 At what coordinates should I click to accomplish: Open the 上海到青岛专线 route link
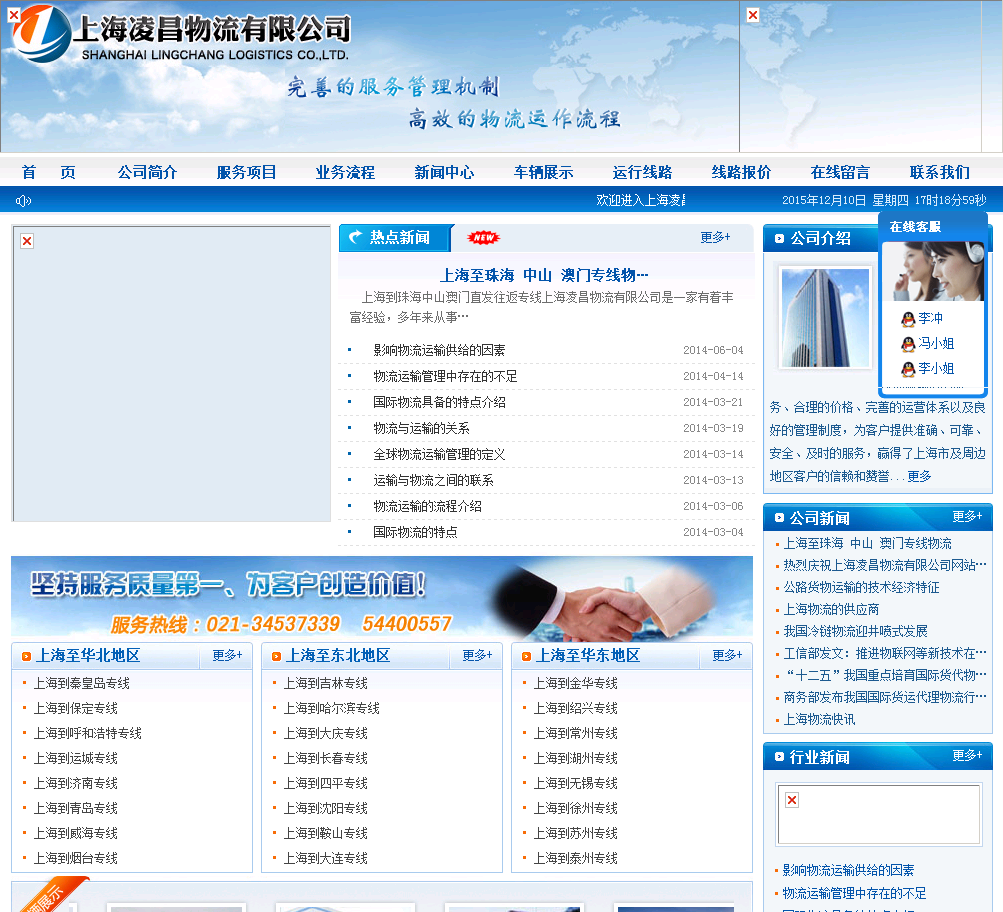[75, 808]
